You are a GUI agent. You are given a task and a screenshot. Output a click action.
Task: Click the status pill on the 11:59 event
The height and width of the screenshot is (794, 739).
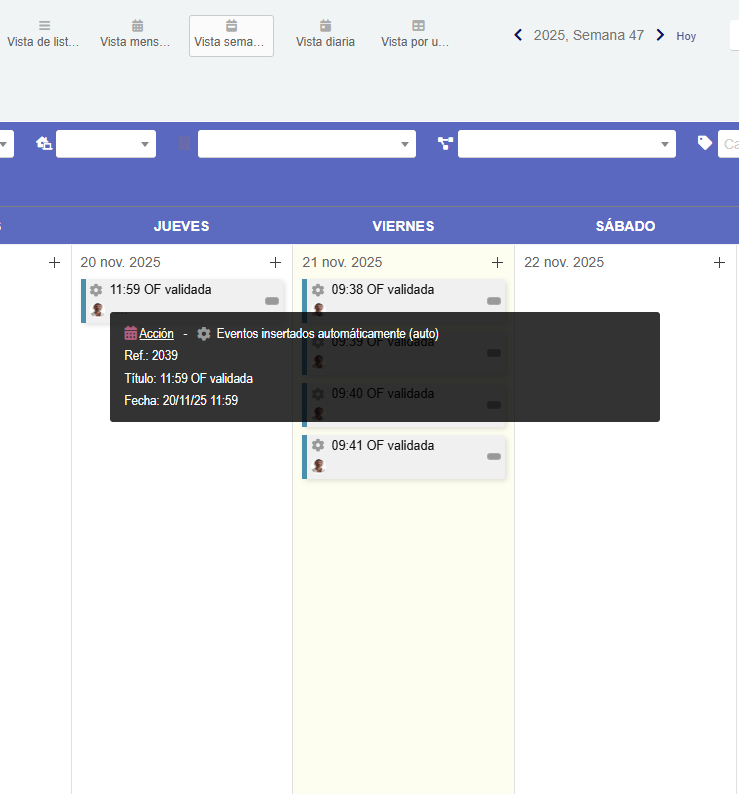[271, 301]
